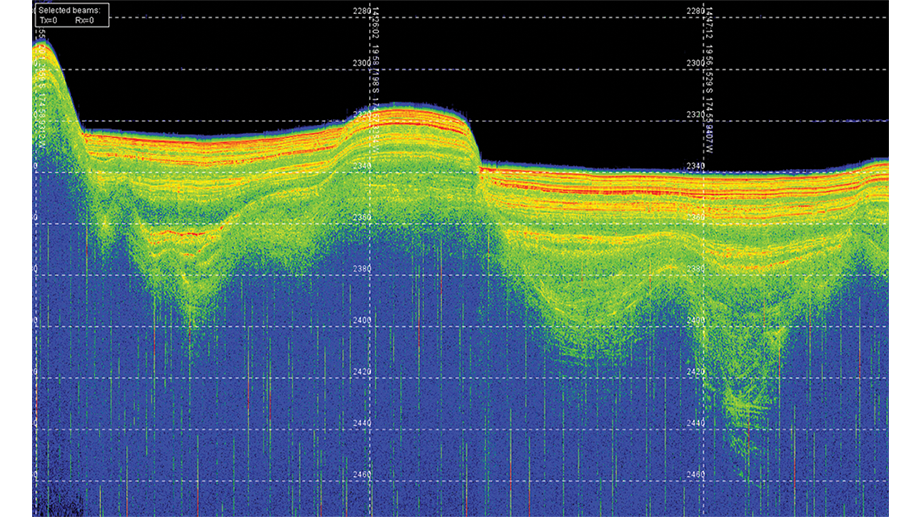Click the 2280 depth label near 14:26:02 marker

click(x=362, y=11)
